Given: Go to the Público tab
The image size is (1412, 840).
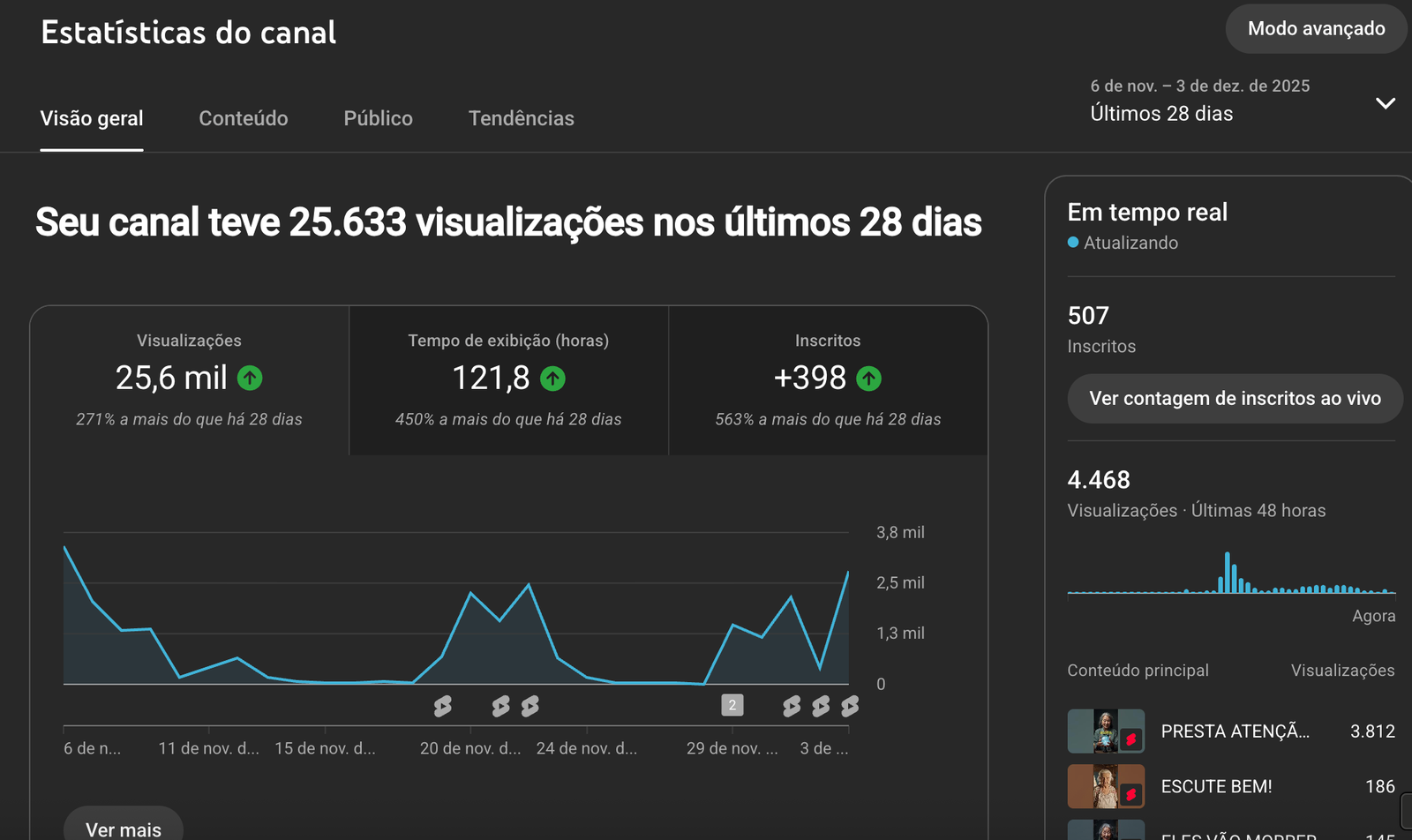Looking at the screenshot, I should (x=379, y=118).
